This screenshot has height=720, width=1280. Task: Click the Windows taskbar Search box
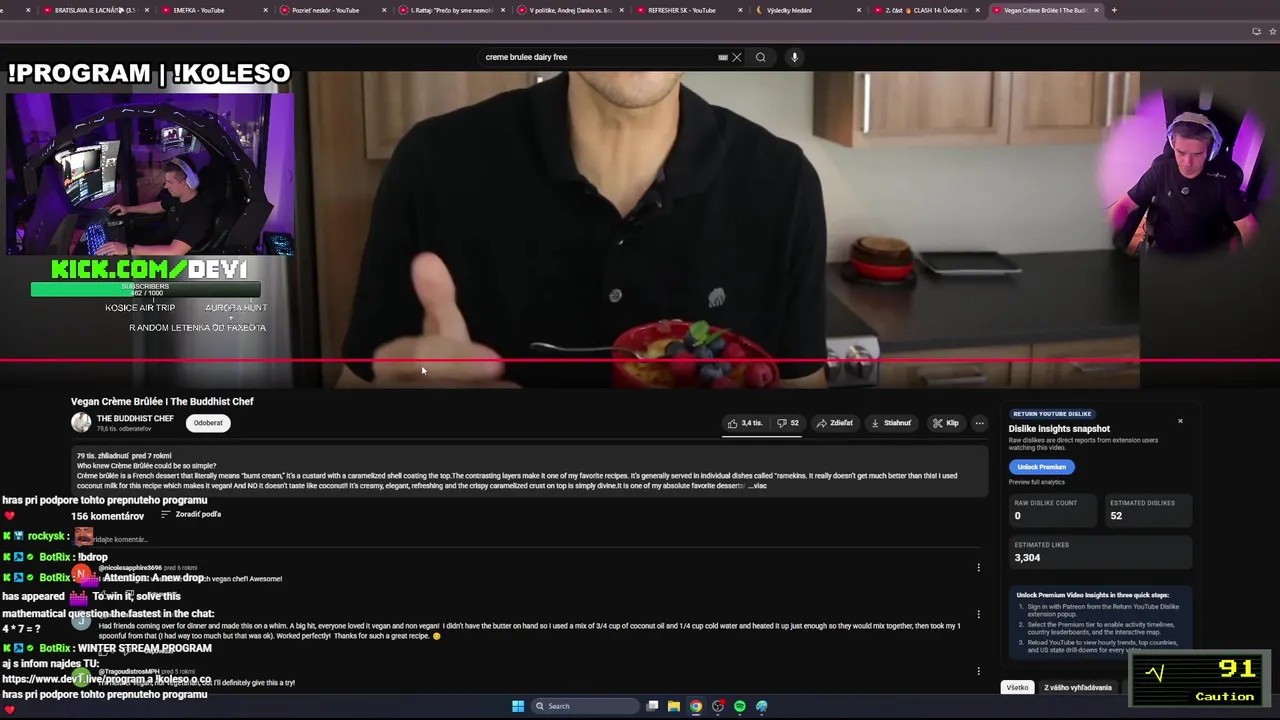click(x=584, y=706)
